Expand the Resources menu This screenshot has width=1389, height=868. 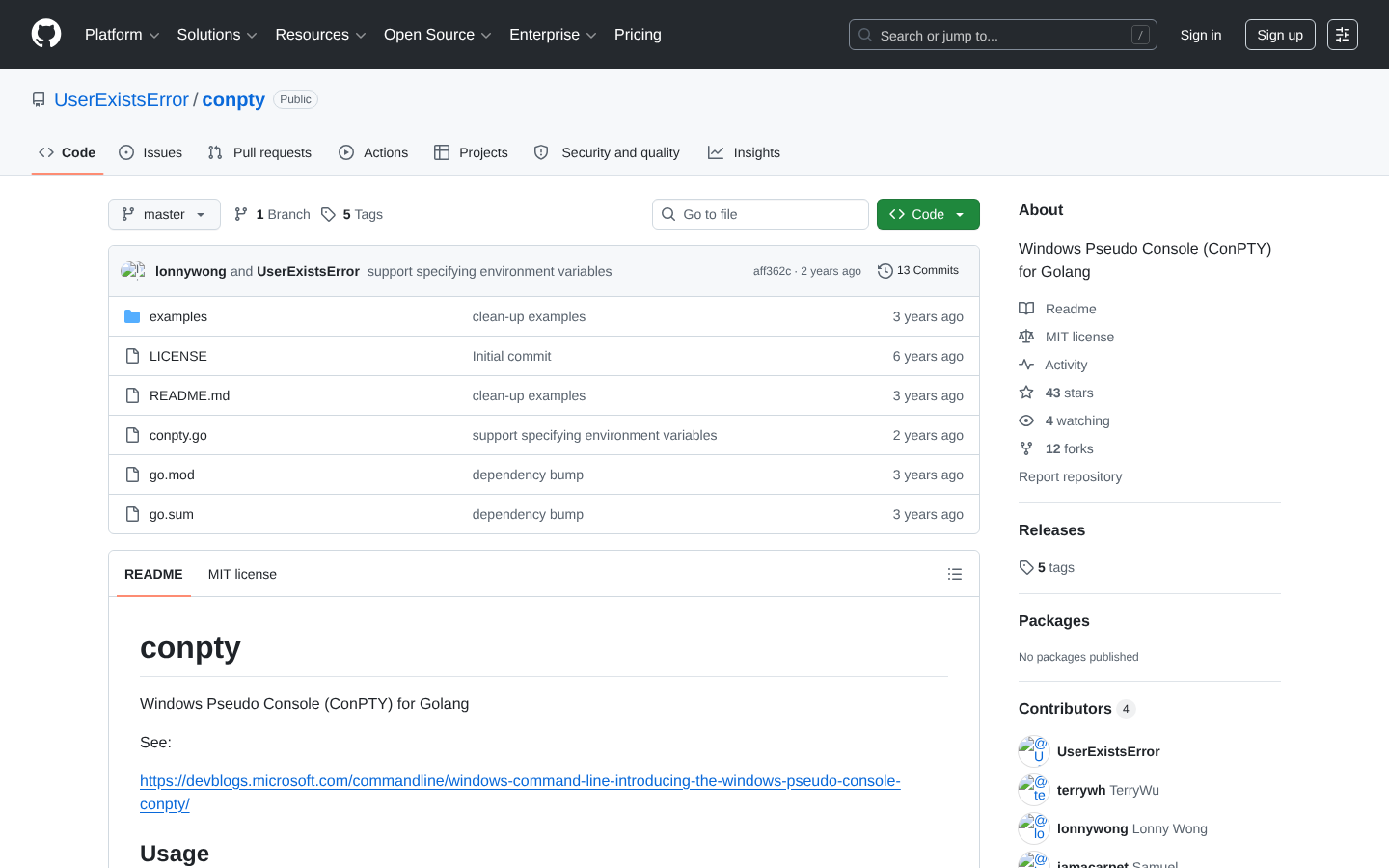pyautogui.click(x=321, y=35)
